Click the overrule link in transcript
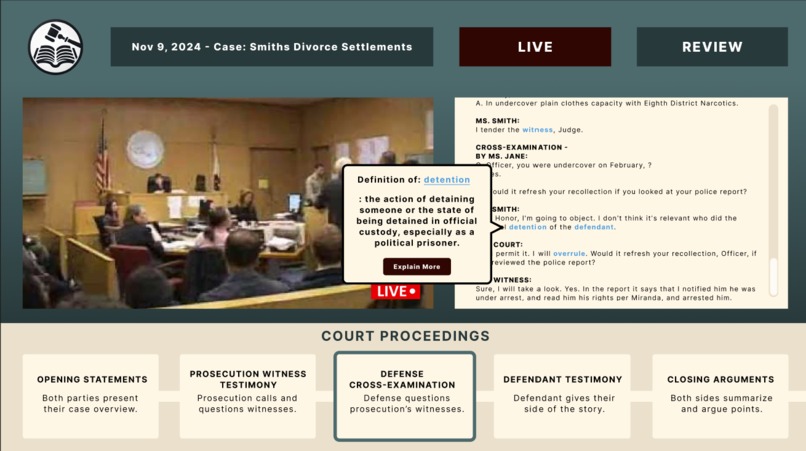Image resolution: width=806 pixels, height=451 pixels. pos(569,254)
